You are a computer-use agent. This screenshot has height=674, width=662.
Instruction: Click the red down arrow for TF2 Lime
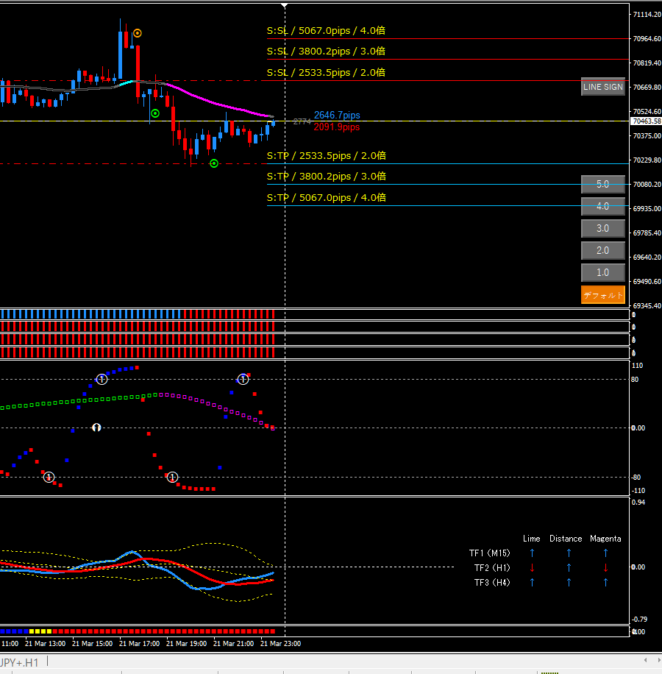532,567
